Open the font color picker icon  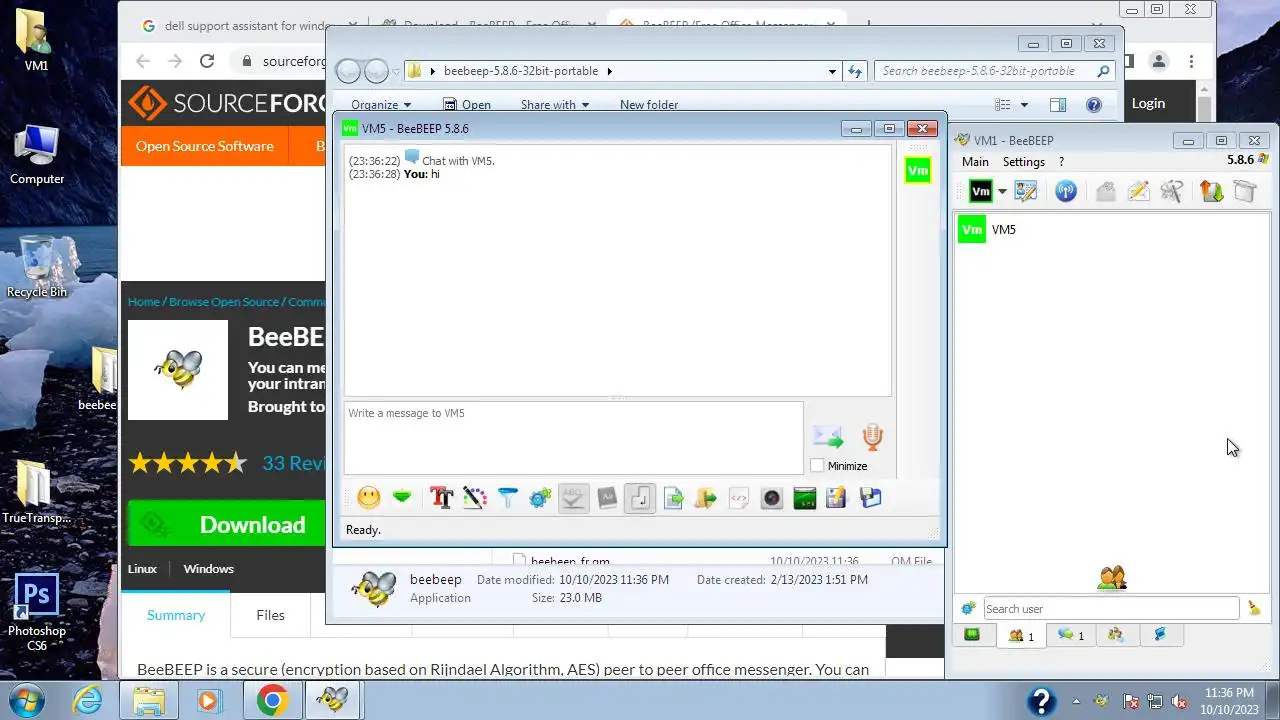tap(474, 497)
